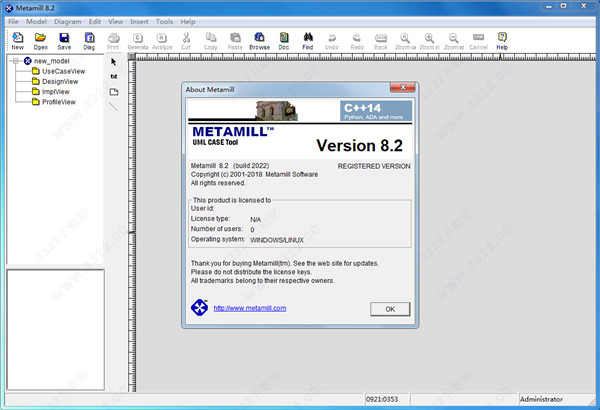
Task: Click the Copy toolbar icon
Action: pos(210,38)
